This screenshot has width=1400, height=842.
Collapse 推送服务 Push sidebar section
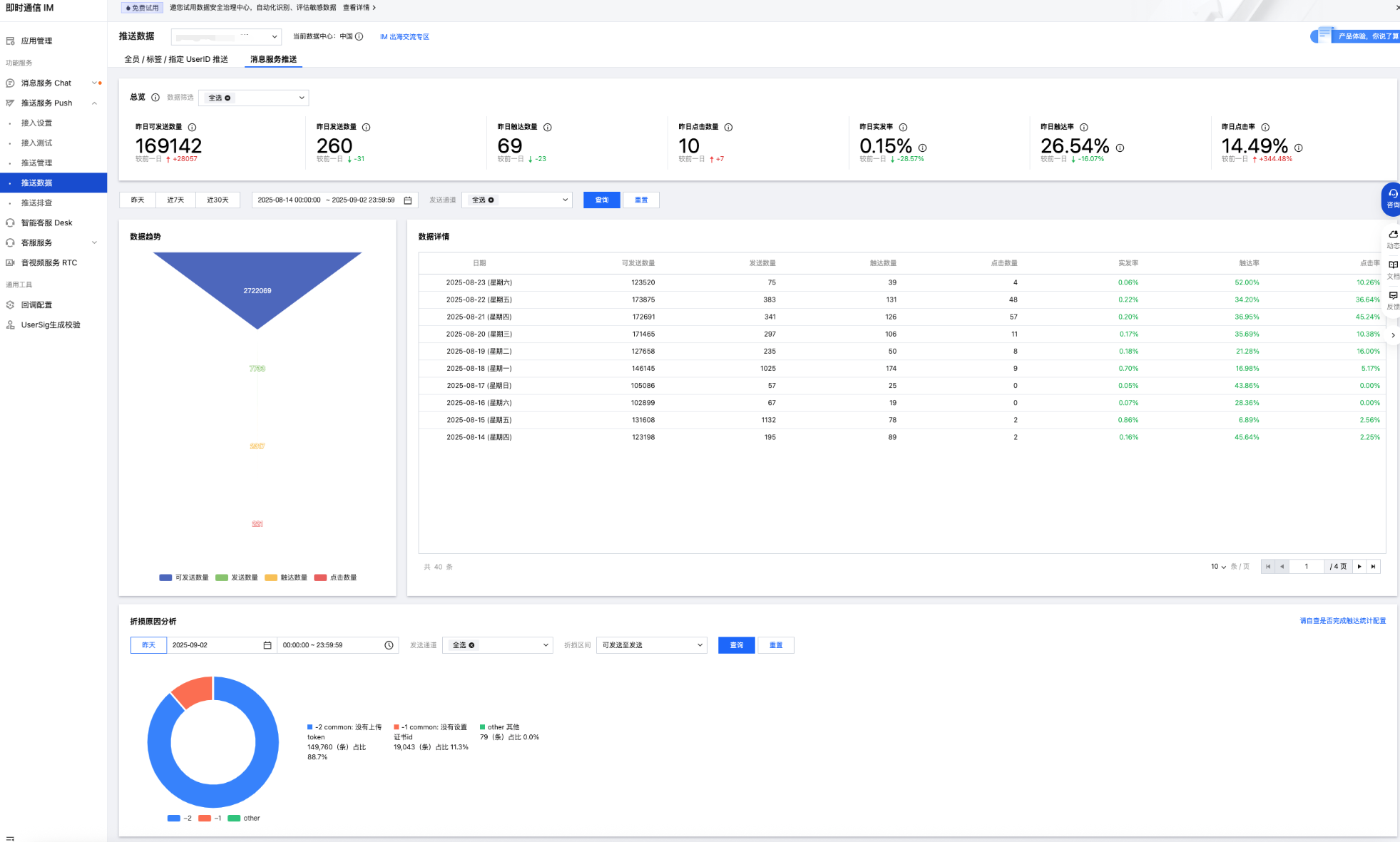point(94,103)
